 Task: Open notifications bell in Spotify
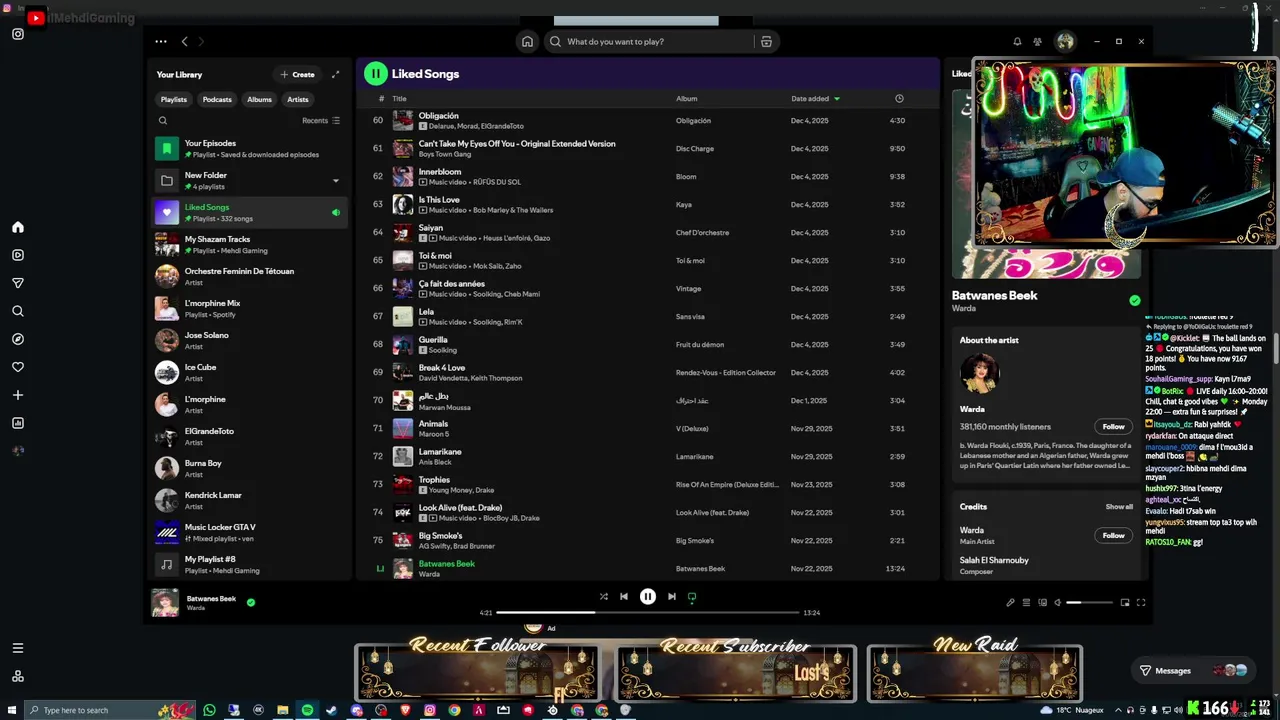click(x=1017, y=42)
